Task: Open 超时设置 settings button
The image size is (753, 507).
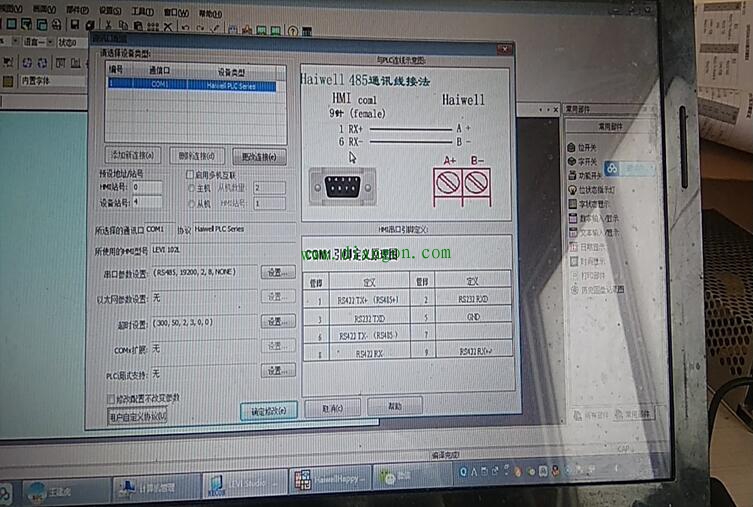Action: pos(278,321)
